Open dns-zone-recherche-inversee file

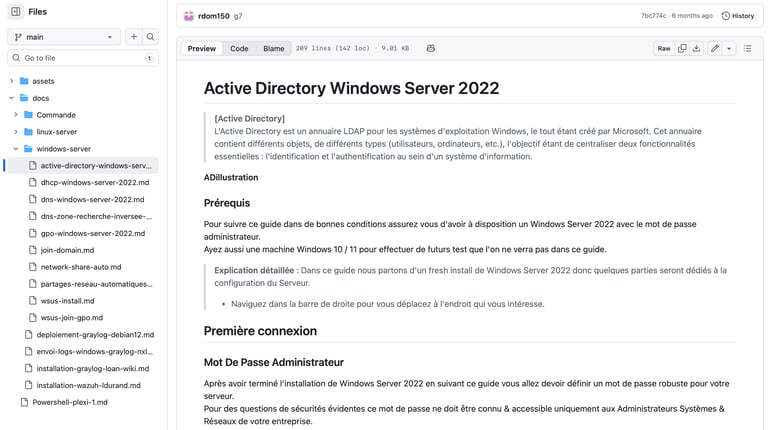(x=96, y=216)
